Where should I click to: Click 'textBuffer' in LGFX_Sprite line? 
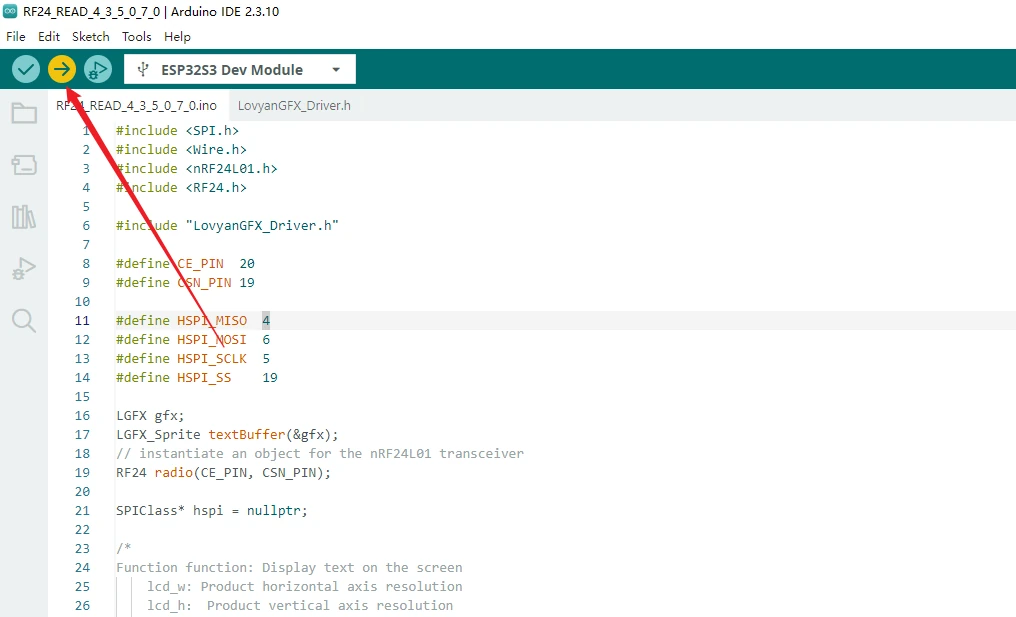(x=246, y=434)
